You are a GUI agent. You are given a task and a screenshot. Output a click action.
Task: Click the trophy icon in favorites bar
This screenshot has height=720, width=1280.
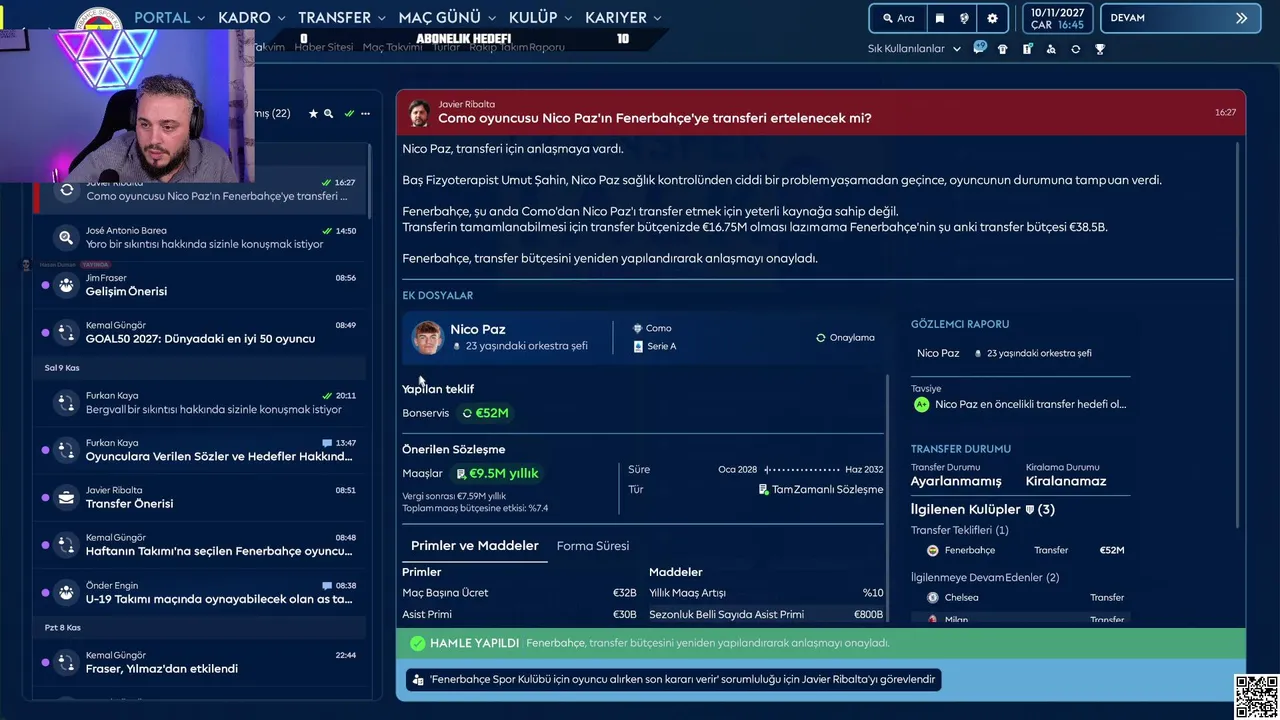[1100, 49]
